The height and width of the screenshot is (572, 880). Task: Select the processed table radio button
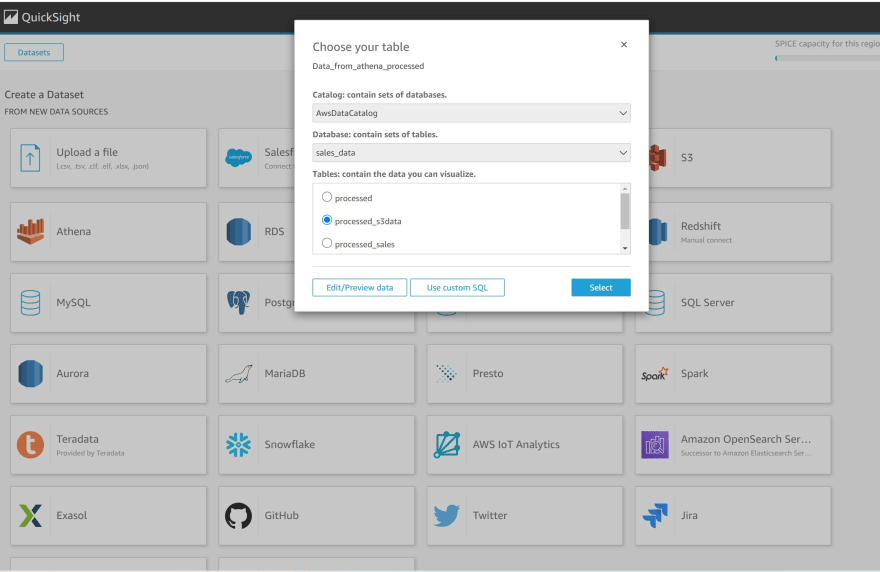tap(327, 197)
